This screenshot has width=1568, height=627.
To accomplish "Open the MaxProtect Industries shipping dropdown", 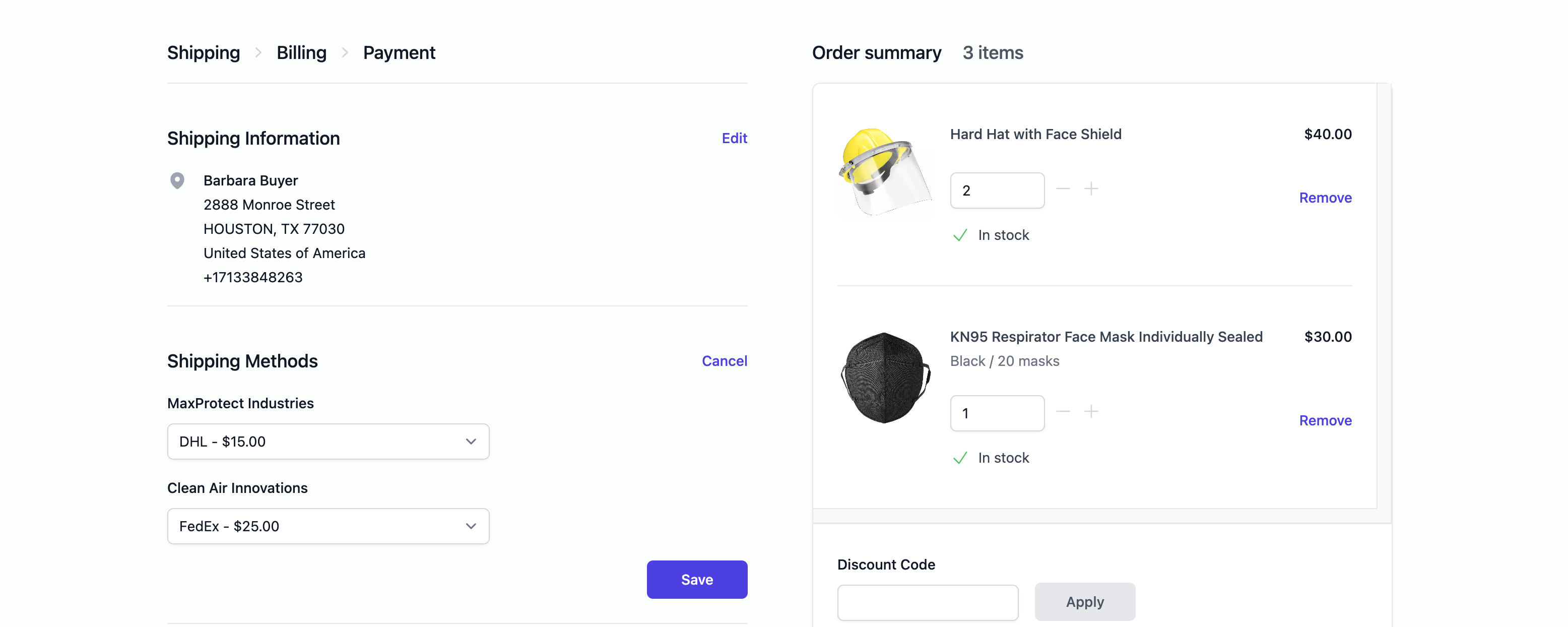I will [328, 442].
